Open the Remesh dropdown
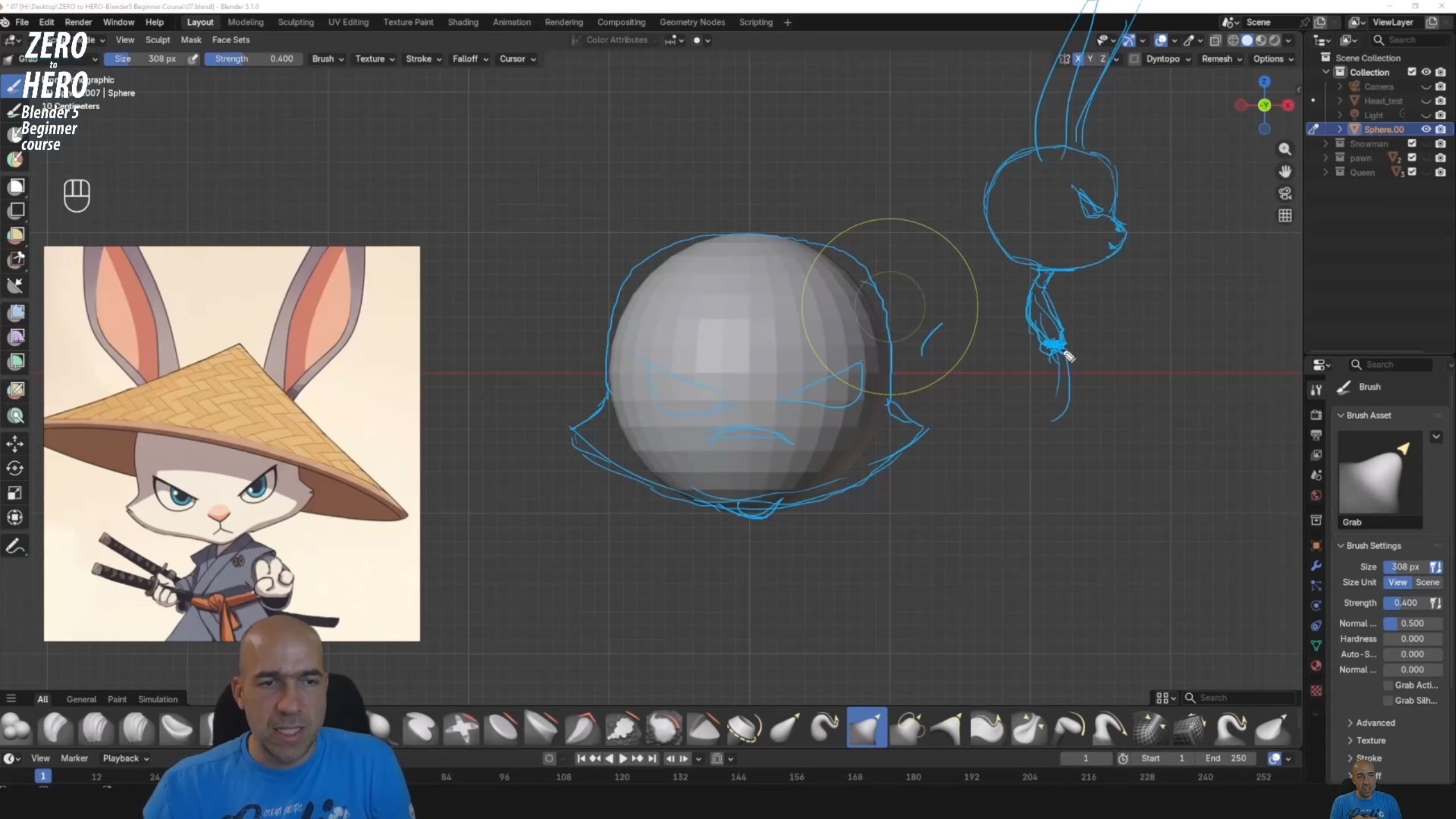The width and height of the screenshot is (1456, 819). 1221,59
